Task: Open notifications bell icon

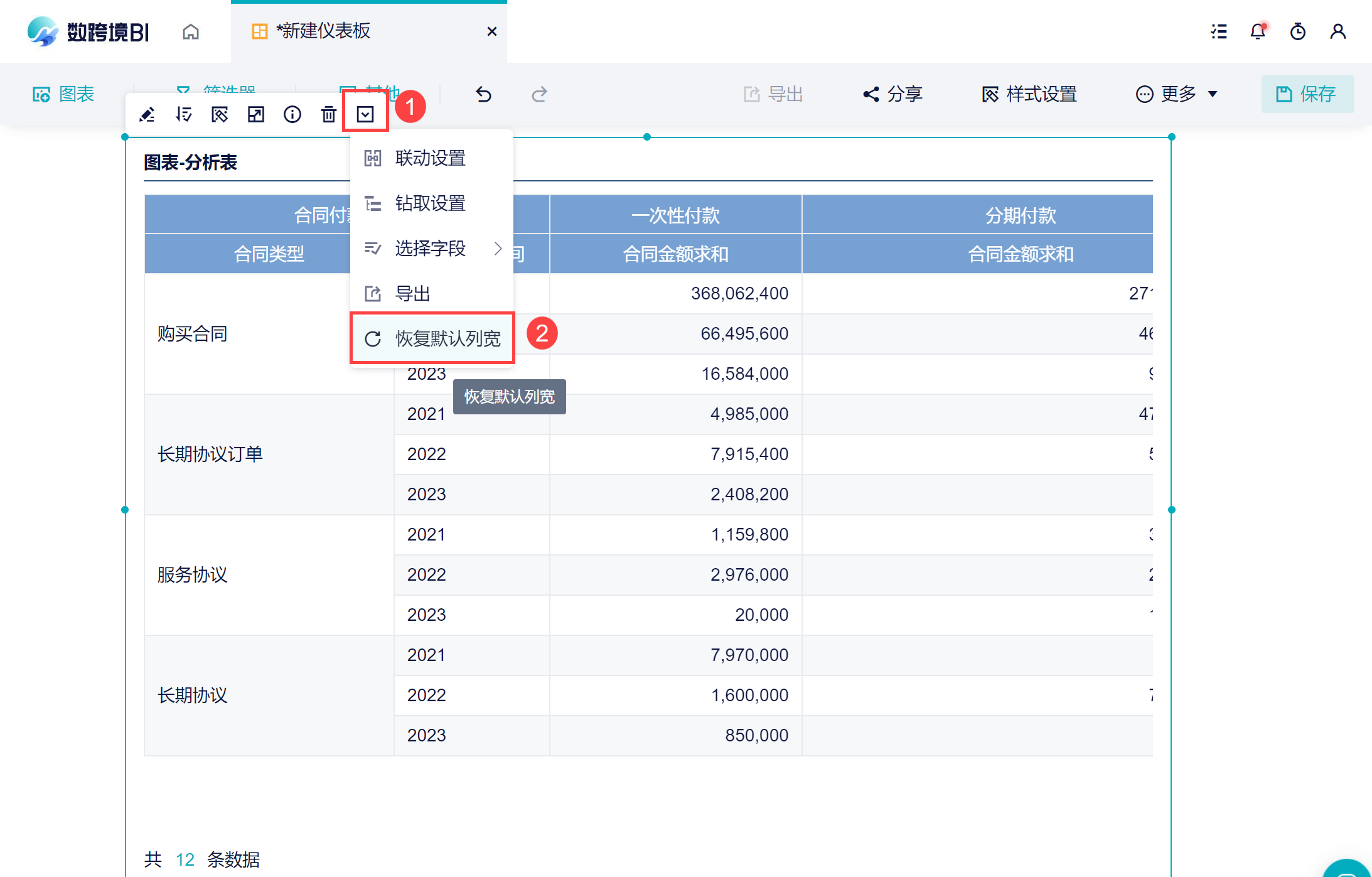Action: coord(1258,31)
